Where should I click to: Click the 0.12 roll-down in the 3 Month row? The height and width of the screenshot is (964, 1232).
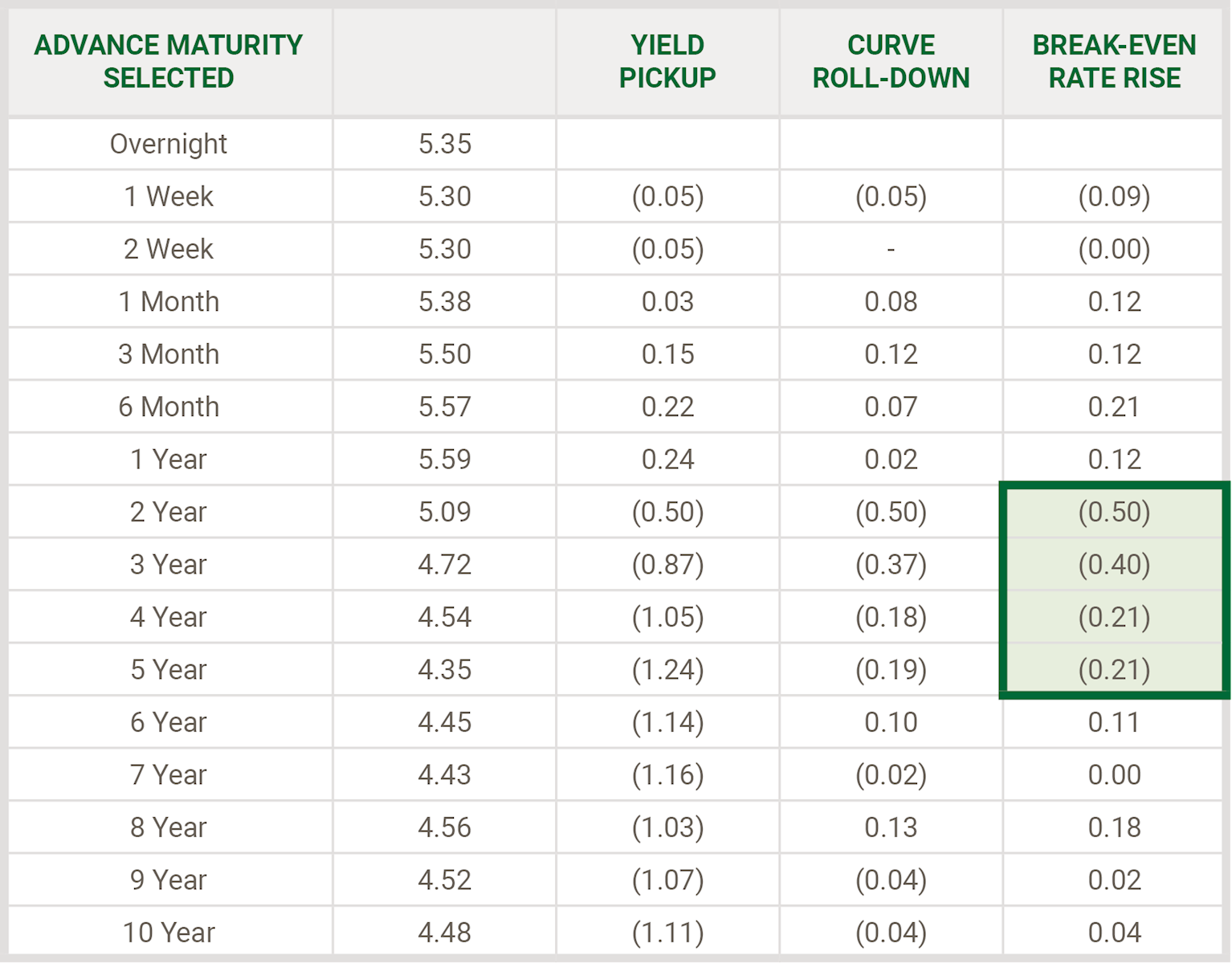(891, 354)
